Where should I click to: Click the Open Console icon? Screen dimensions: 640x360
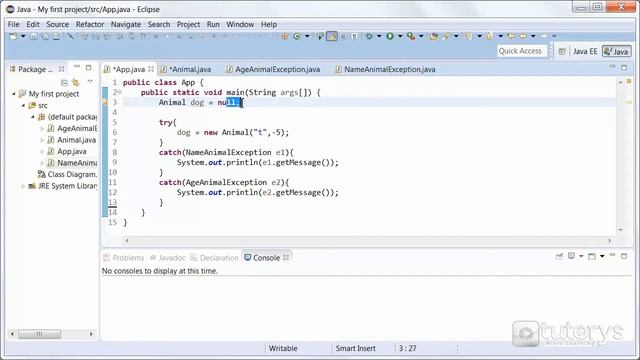(x=592, y=256)
